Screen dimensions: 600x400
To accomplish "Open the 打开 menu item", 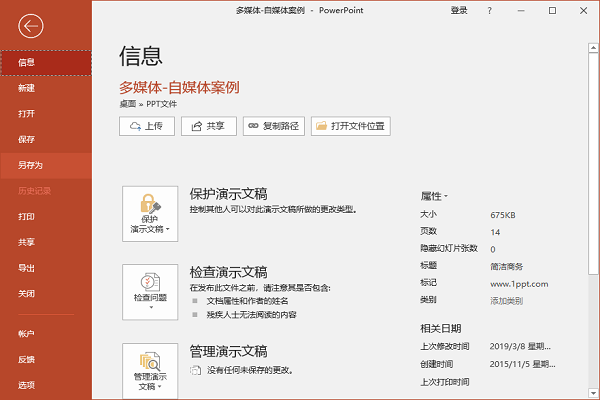I will pos(46,114).
